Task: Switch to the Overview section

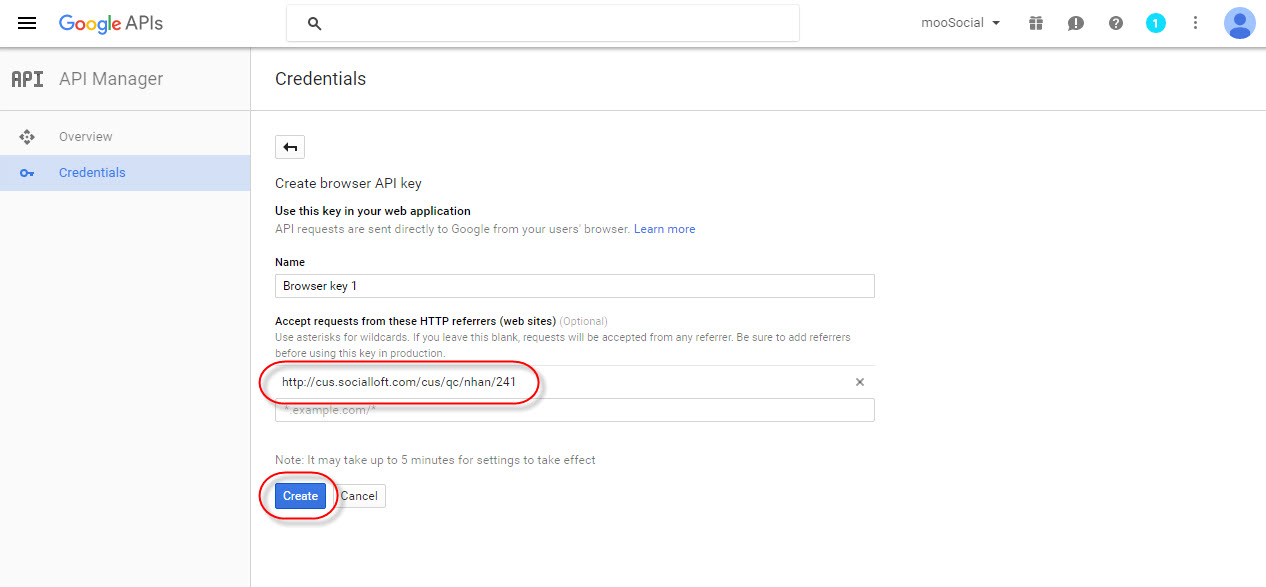Action: click(x=85, y=136)
